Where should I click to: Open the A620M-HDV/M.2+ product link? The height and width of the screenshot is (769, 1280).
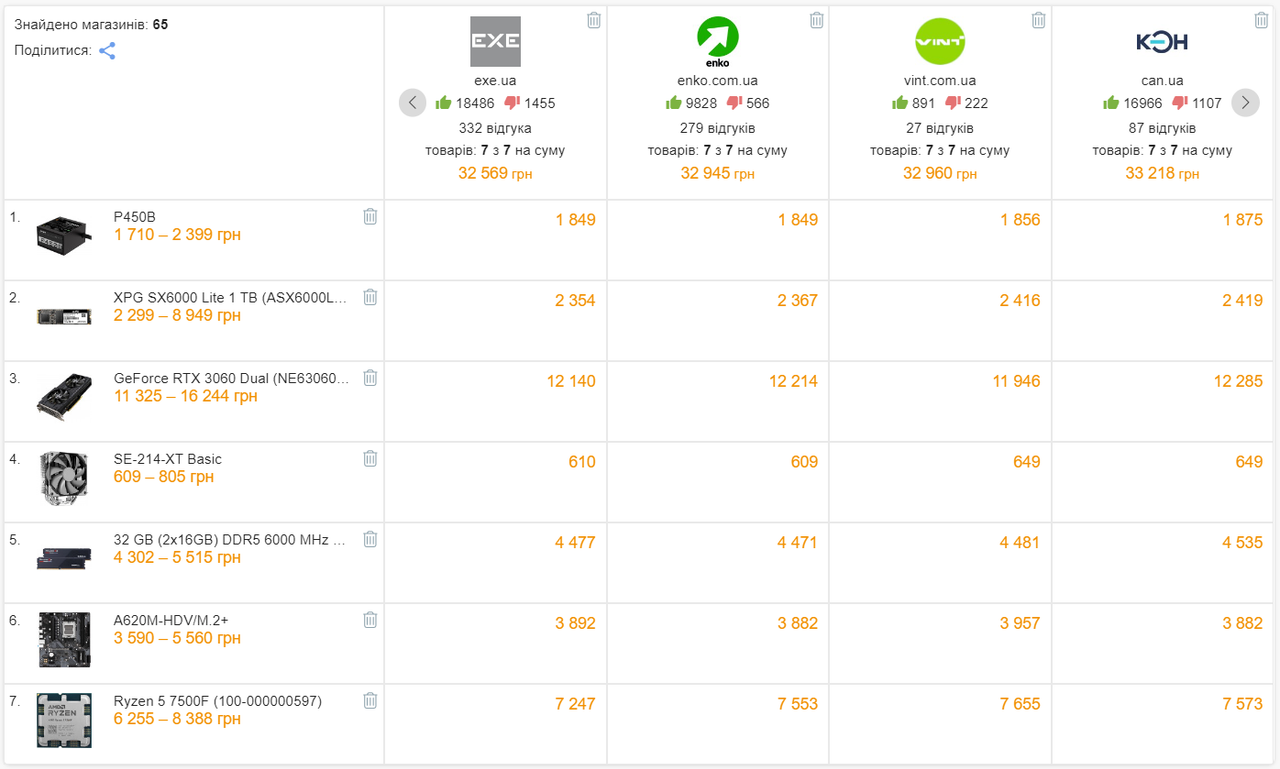tap(171, 620)
